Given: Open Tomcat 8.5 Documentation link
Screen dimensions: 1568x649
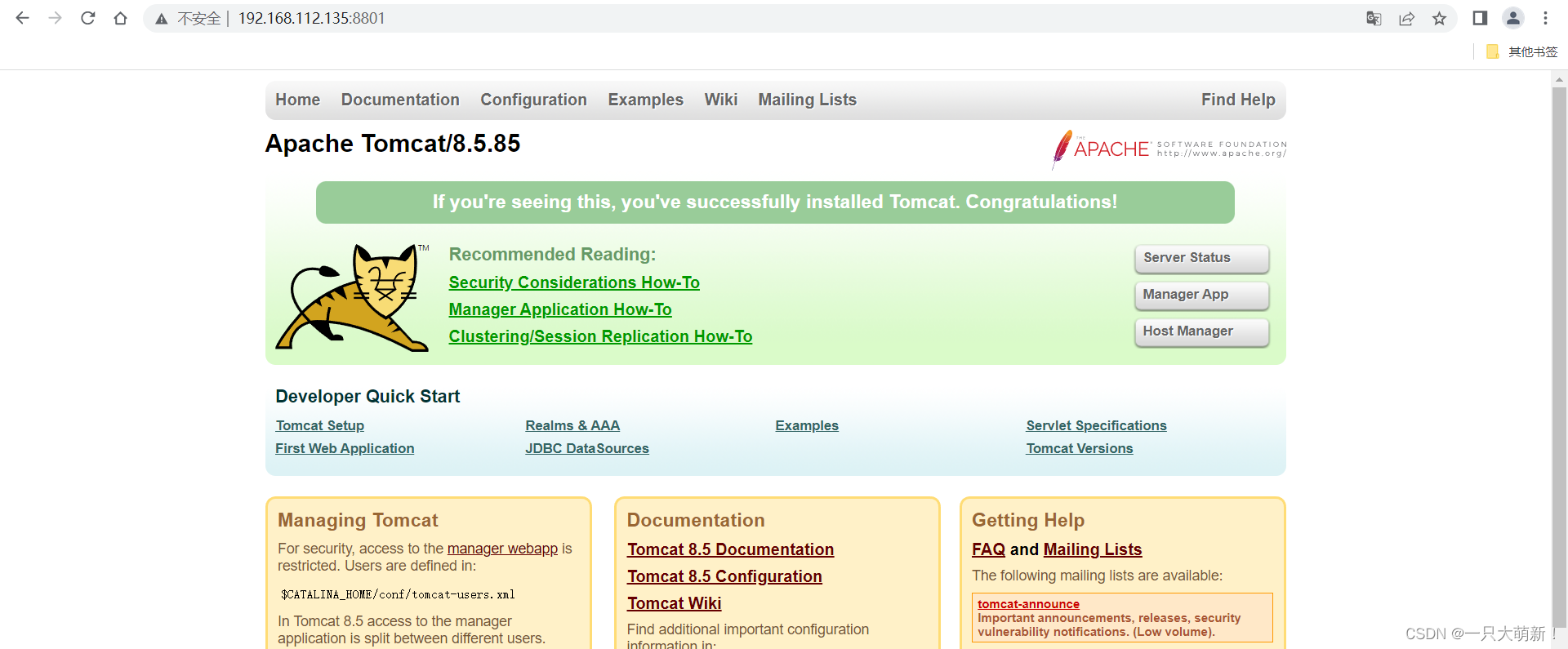Looking at the screenshot, I should pyautogui.click(x=730, y=549).
